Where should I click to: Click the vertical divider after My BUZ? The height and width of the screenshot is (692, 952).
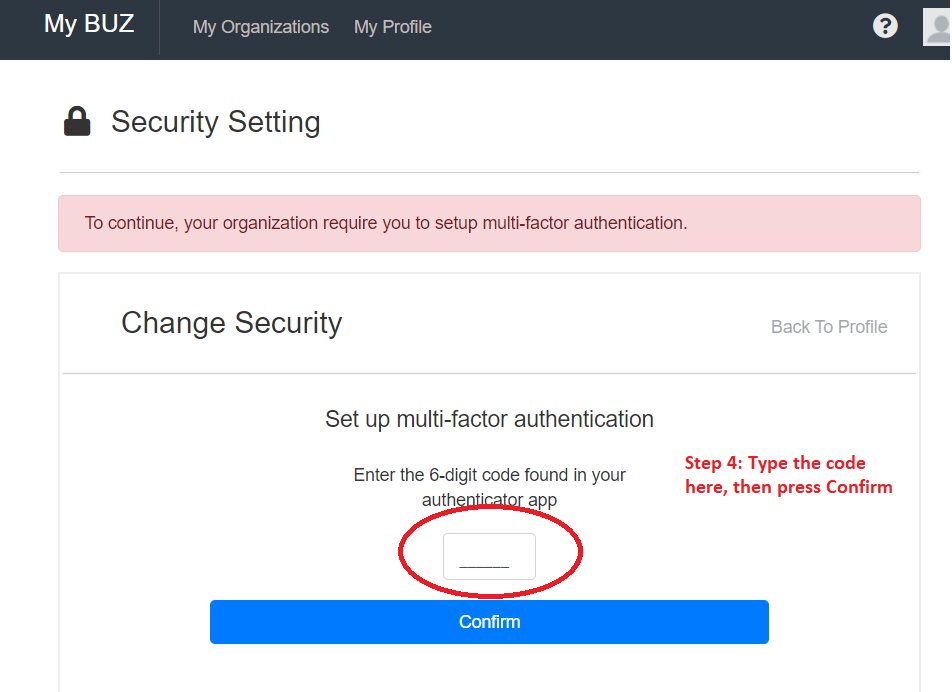159,27
